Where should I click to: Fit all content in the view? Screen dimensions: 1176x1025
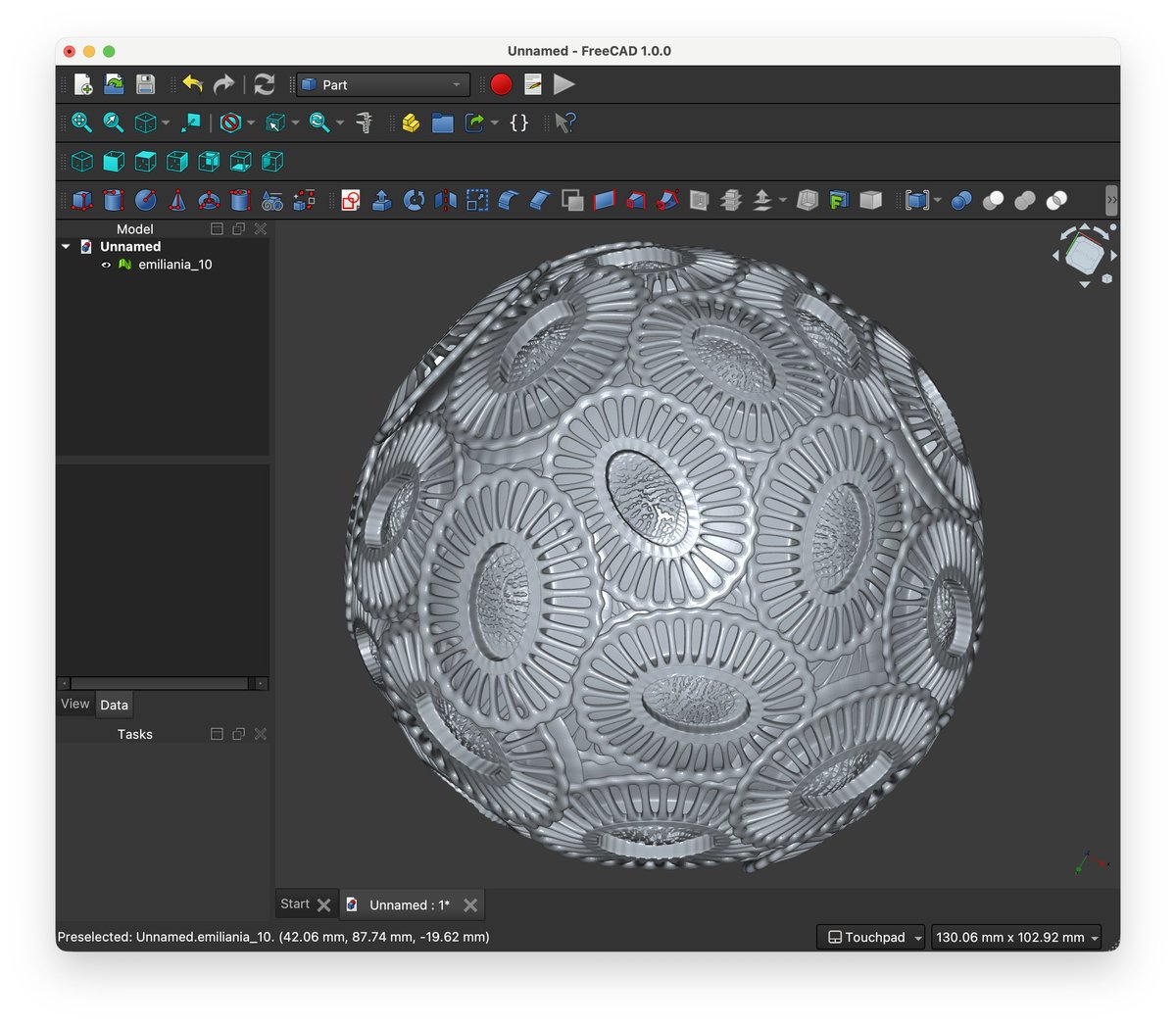click(82, 122)
